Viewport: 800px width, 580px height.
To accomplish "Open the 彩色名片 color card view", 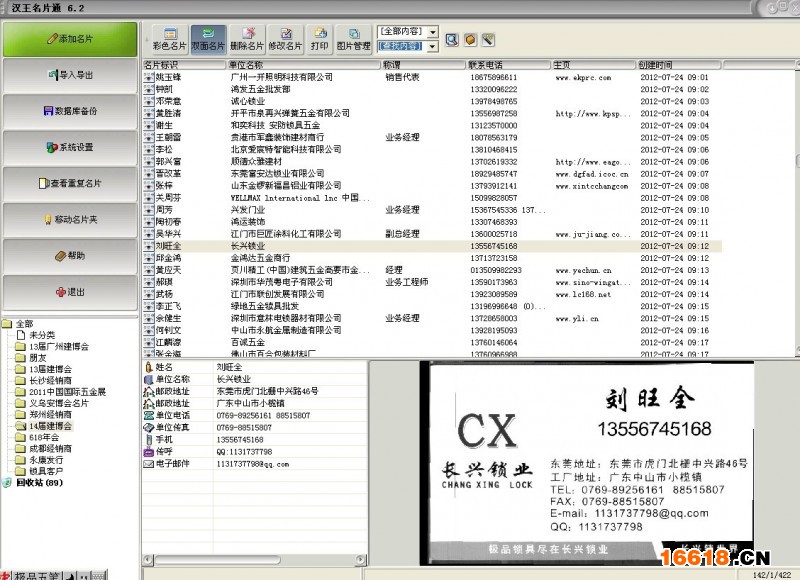I will coord(170,39).
